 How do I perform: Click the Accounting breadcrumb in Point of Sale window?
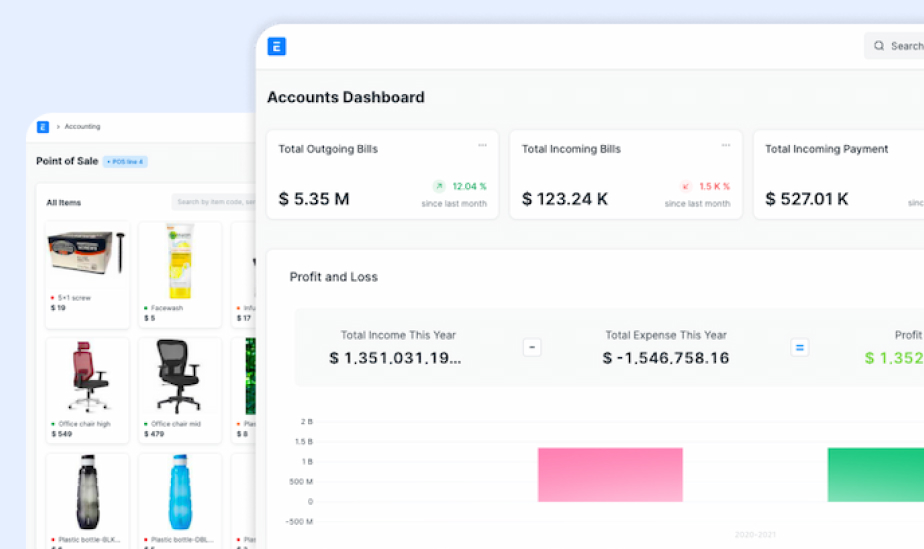[82, 127]
